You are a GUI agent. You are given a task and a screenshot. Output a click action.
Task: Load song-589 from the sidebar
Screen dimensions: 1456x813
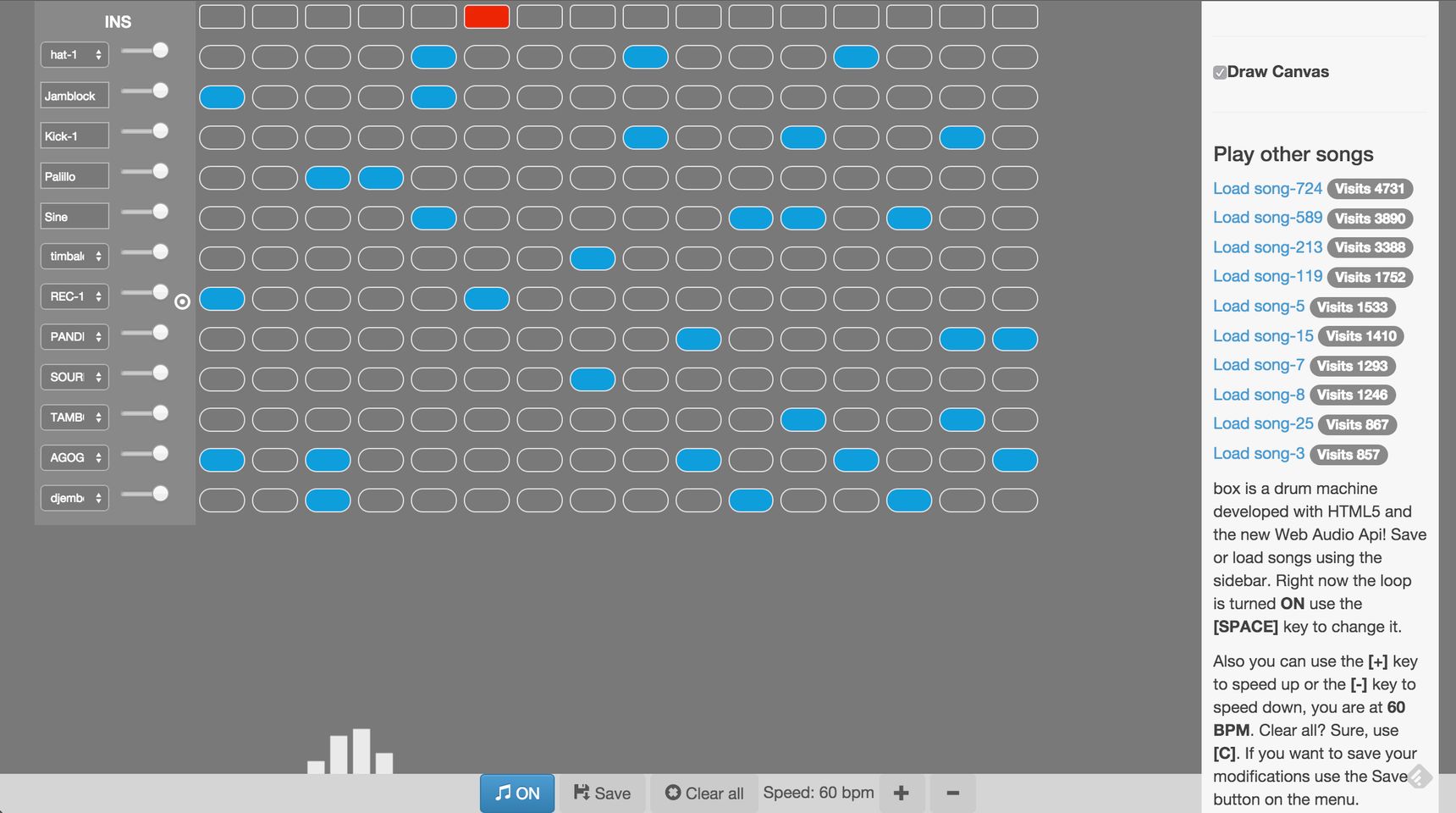click(x=1267, y=218)
